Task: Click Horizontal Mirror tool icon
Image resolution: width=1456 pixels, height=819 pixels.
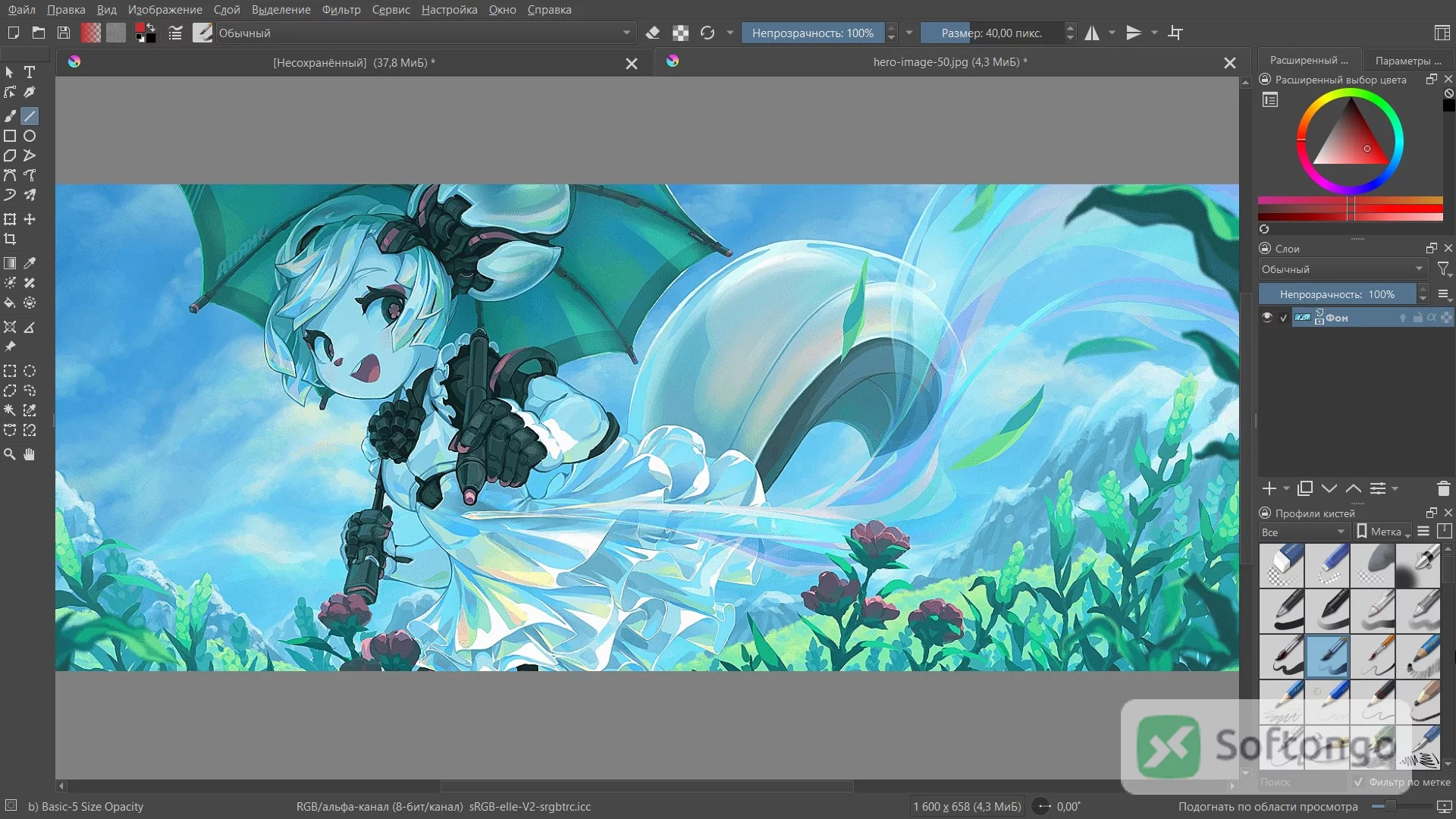Action: click(x=1092, y=33)
